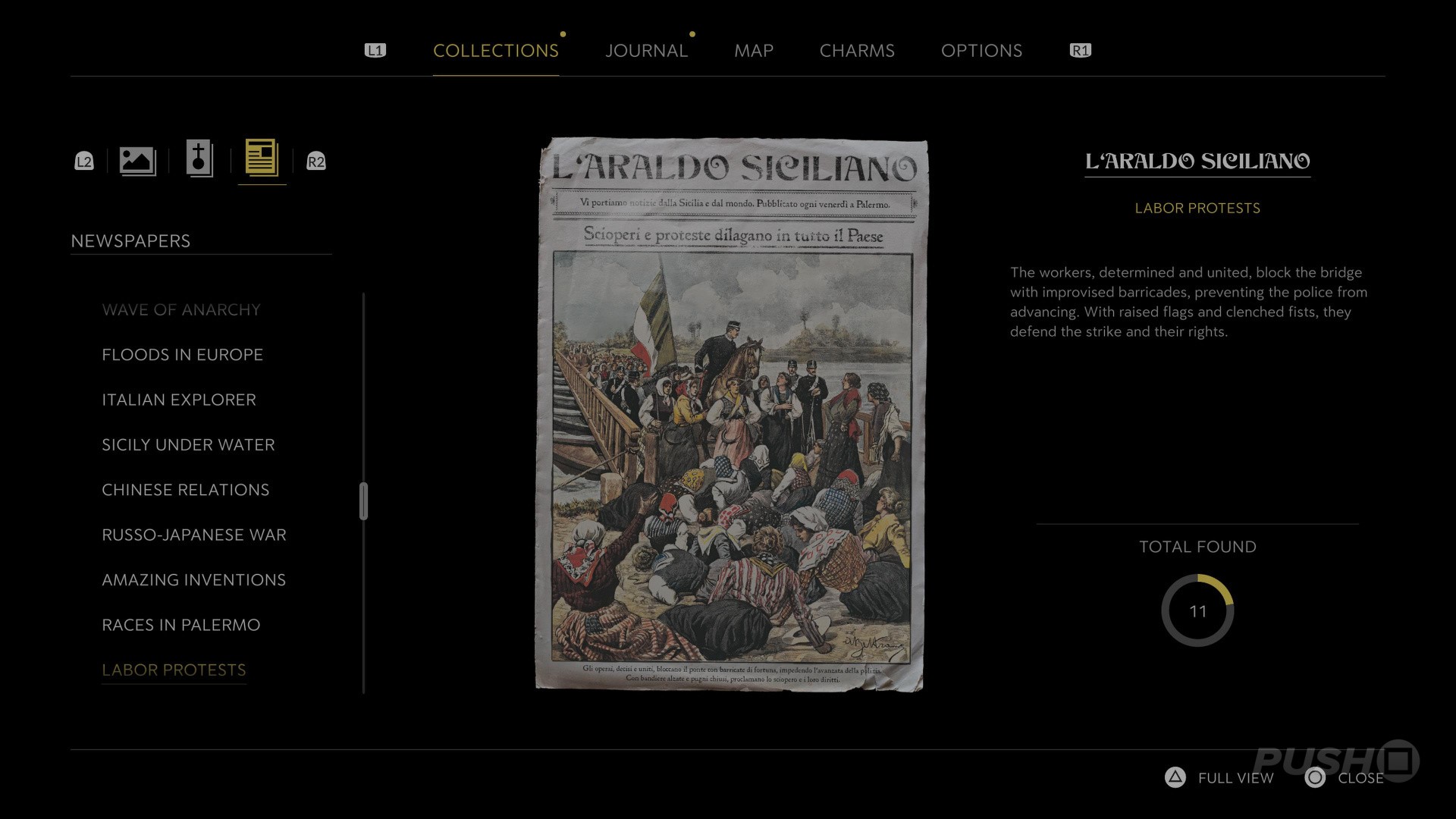Viewport: 1456px width, 819px height.
Task: Go to the Charms tab
Action: (857, 51)
